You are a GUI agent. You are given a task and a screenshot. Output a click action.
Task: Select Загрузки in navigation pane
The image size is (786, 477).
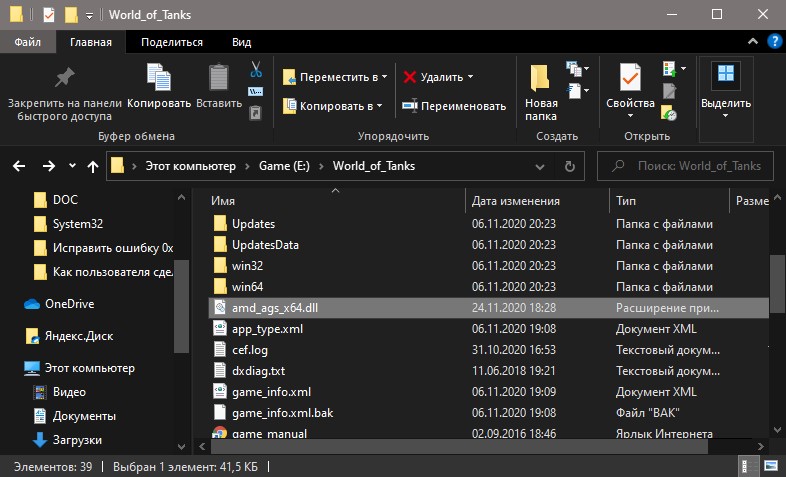point(67,440)
